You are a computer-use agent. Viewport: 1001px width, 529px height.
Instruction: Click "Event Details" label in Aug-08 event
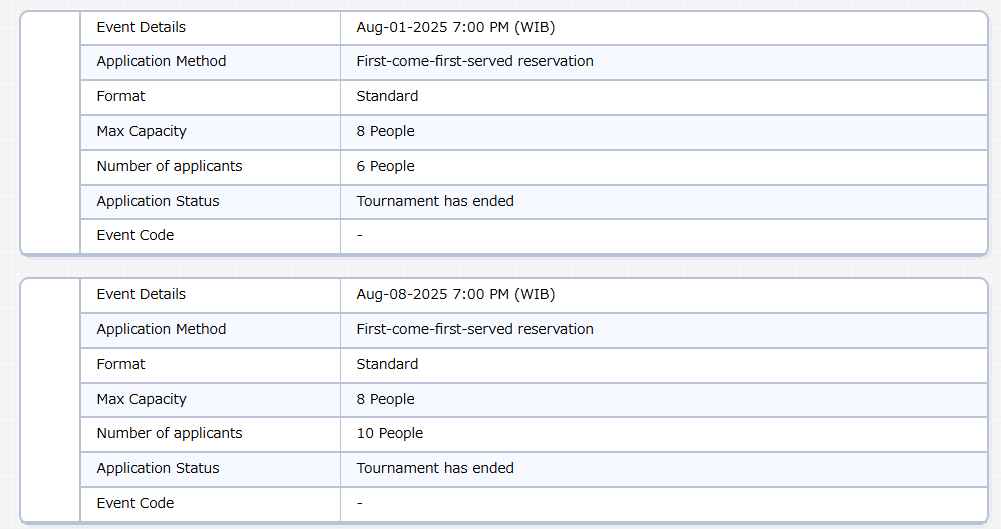[141, 294]
